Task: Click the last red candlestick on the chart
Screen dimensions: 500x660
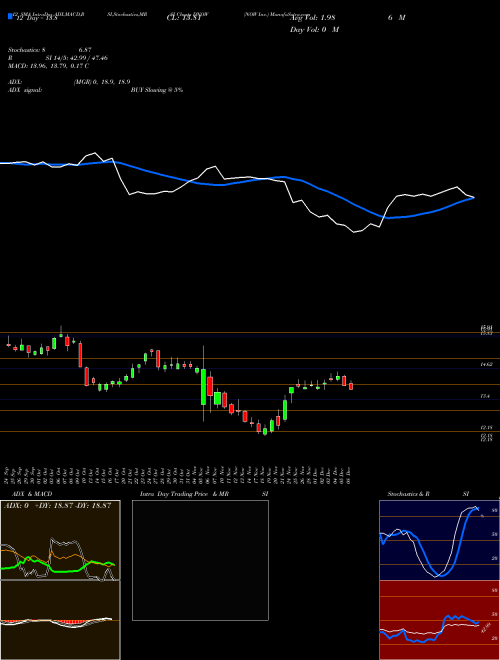Action: (x=351, y=386)
